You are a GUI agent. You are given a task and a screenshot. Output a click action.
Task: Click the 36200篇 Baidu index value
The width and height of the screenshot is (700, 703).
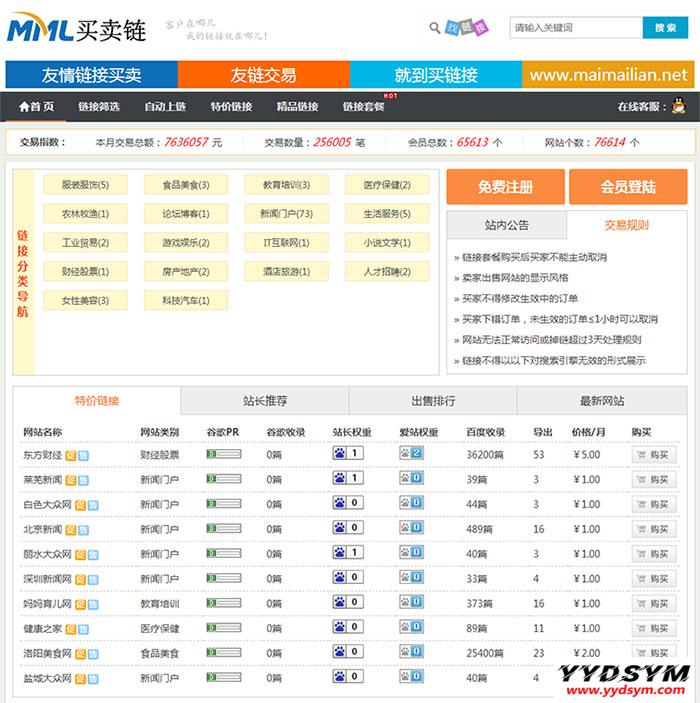(x=485, y=455)
